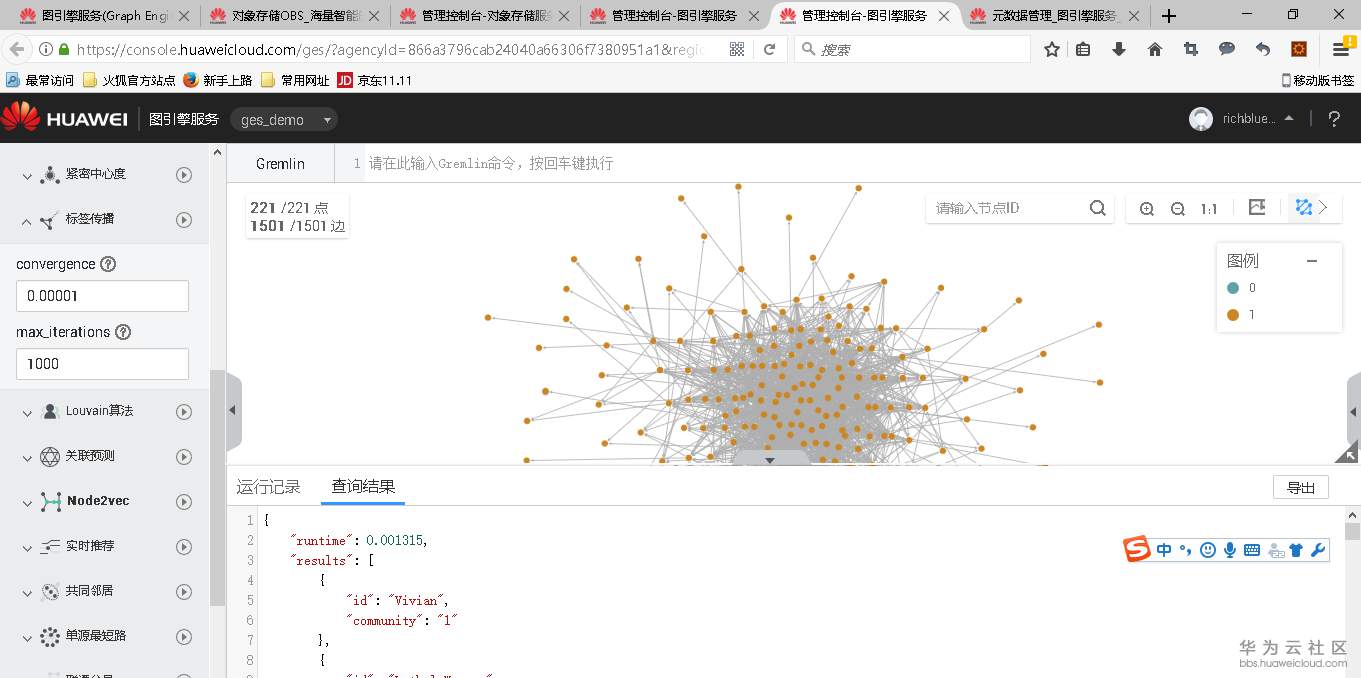Expand the 紧密中心度 section chevron
Viewport: 1361px width, 678px height.
[27, 175]
